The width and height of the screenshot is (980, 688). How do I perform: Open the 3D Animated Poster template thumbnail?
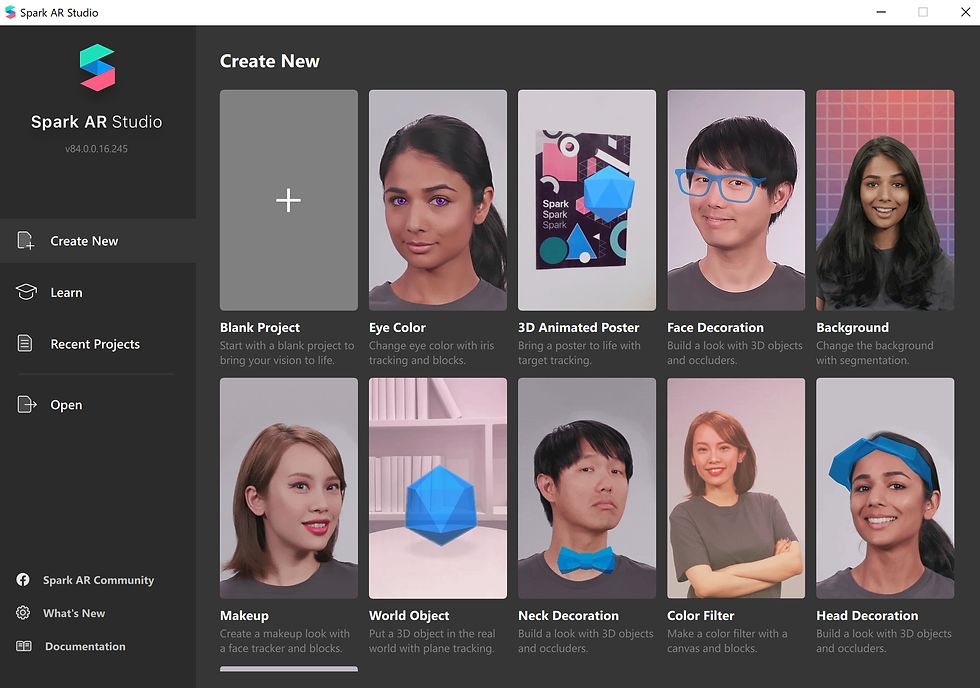coord(587,200)
